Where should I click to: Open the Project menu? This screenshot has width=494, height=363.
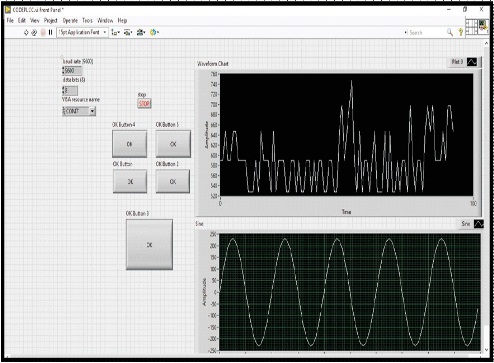(51, 21)
